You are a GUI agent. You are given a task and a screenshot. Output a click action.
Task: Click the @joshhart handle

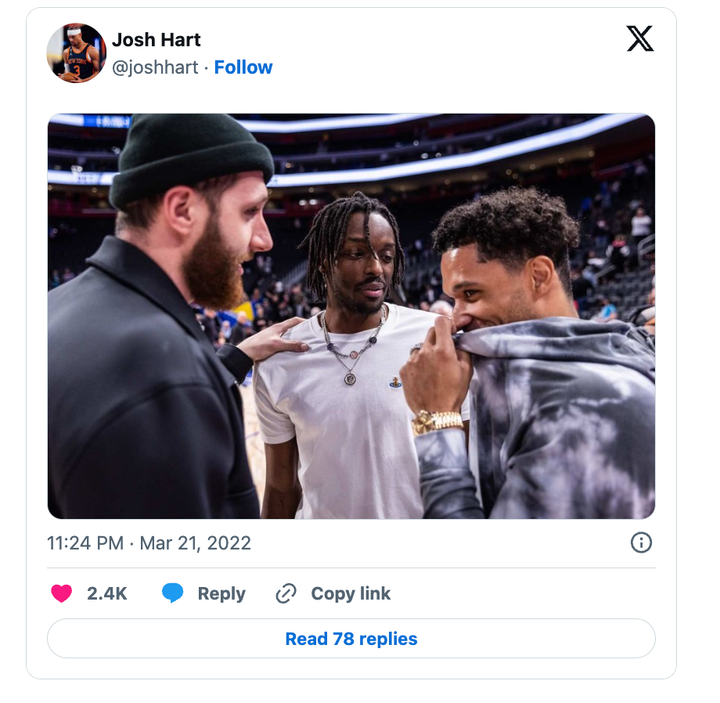click(x=155, y=67)
